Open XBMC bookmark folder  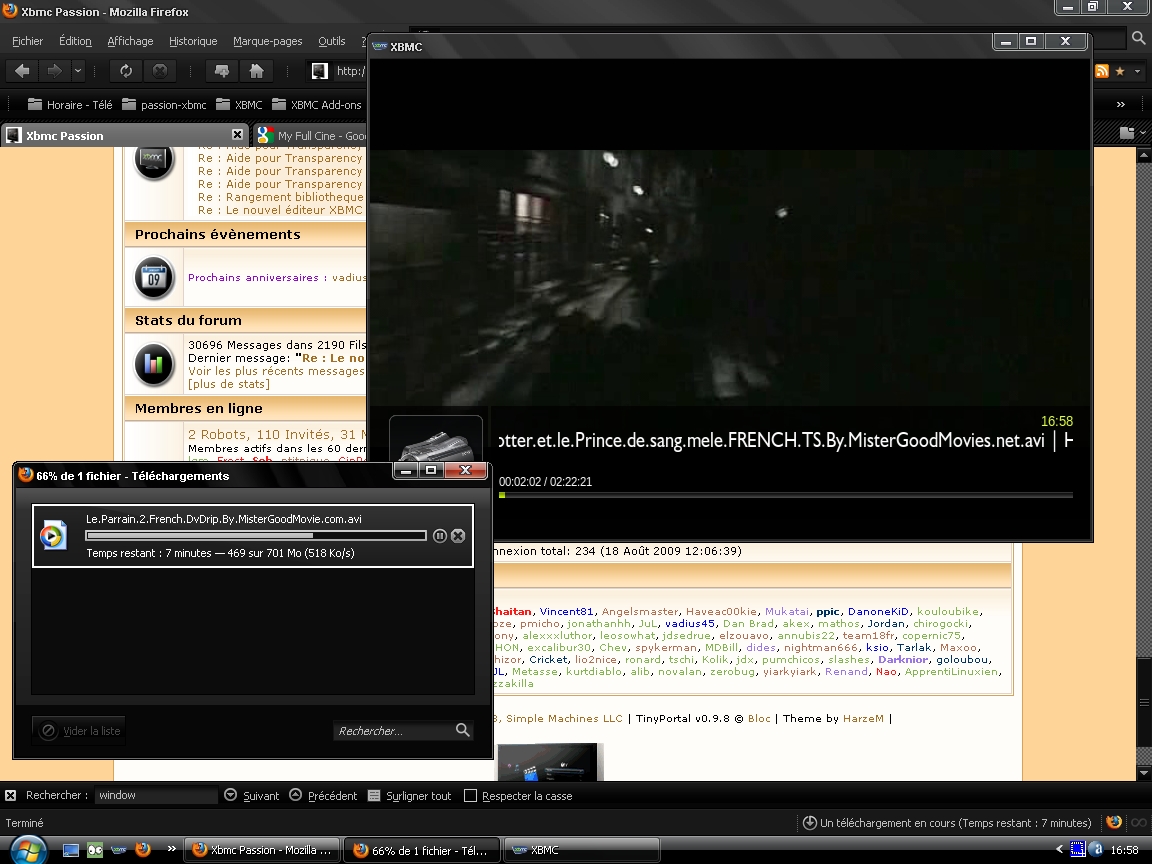239,104
